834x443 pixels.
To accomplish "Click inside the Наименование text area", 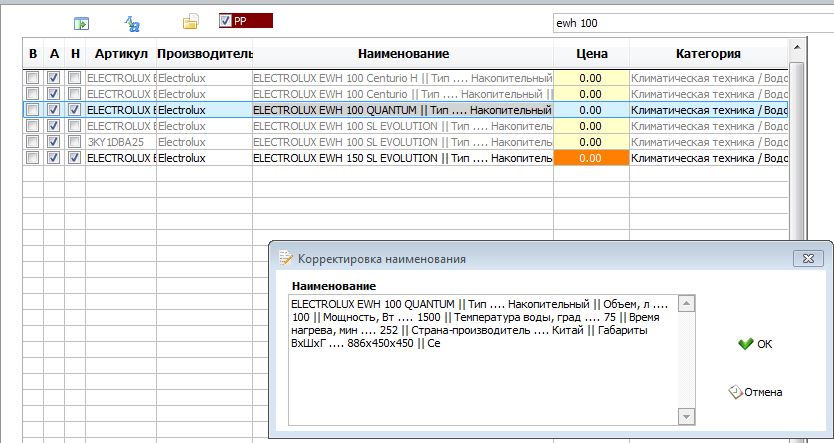I will (x=484, y=360).
